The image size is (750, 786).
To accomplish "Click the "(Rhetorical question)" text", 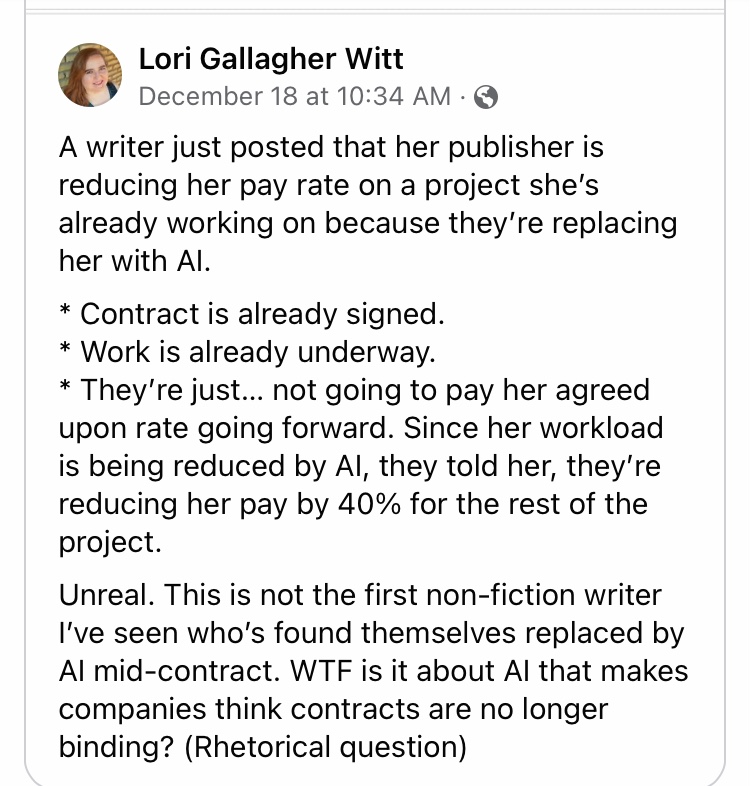I will (324, 746).
